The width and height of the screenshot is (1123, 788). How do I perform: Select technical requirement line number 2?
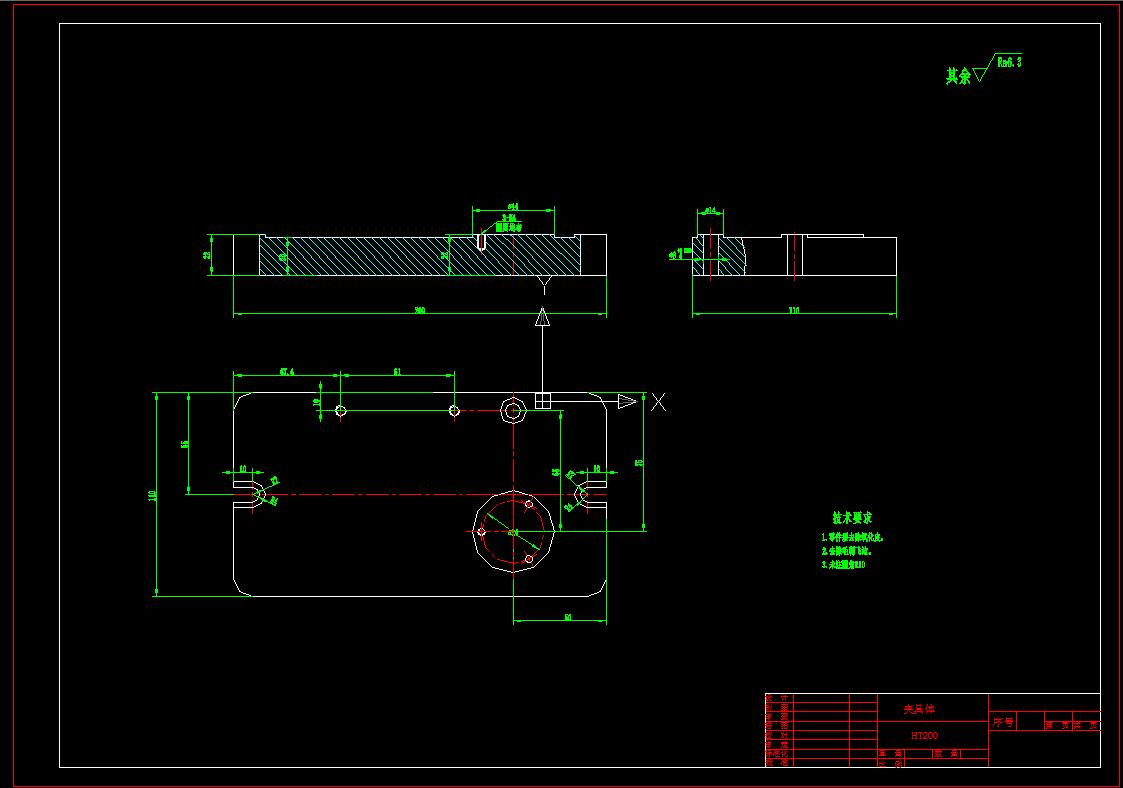pos(846,551)
